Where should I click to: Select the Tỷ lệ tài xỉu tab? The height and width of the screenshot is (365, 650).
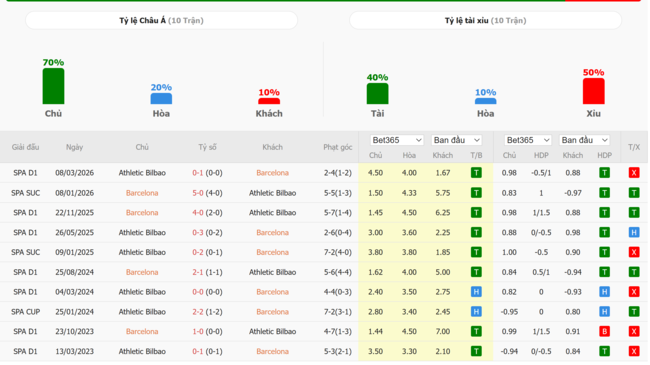point(485,20)
